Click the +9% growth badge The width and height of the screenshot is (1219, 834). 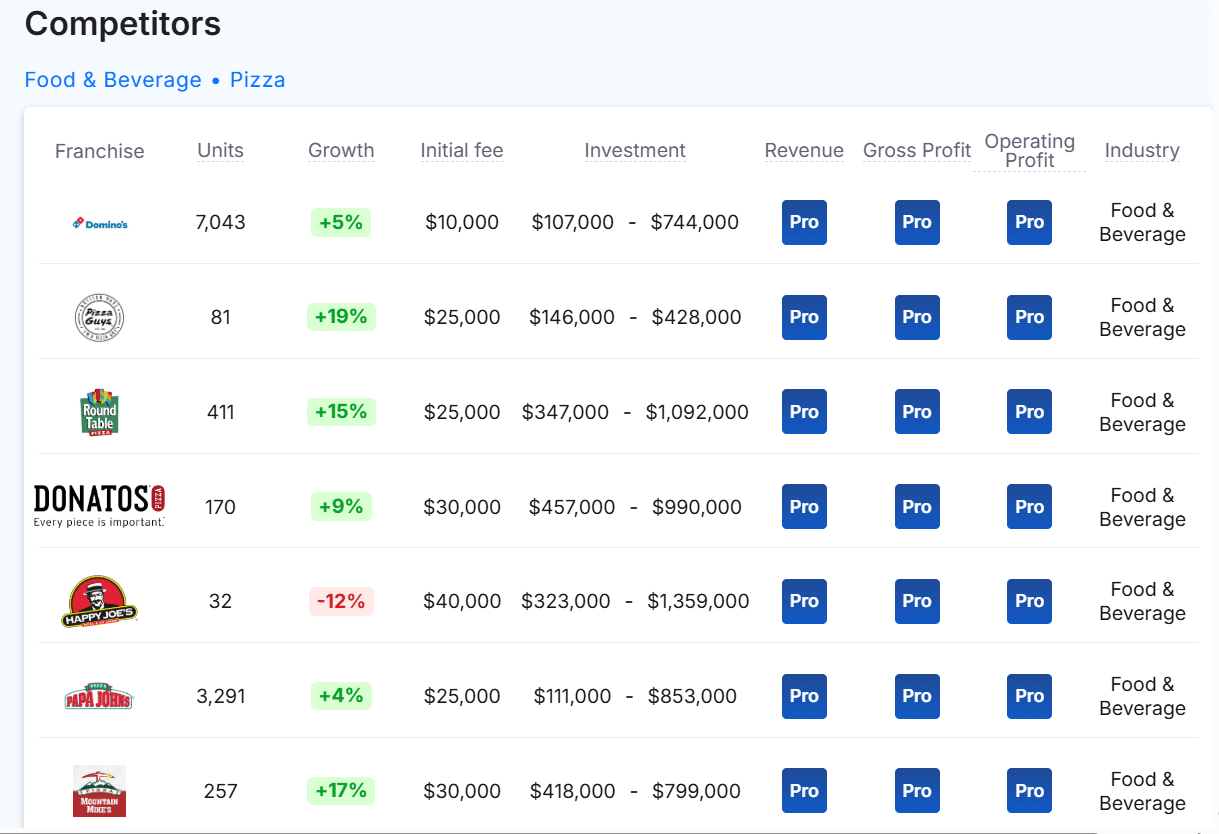(341, 507)
